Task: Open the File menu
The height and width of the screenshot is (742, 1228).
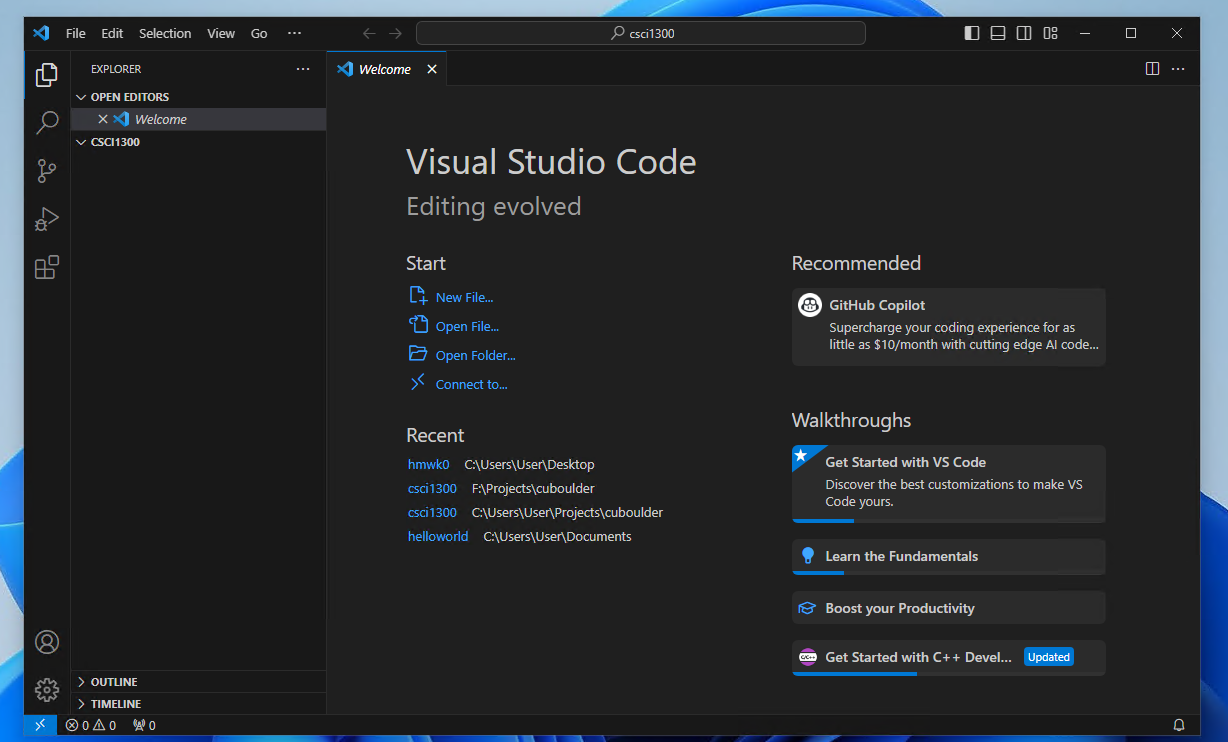Action: (x=76, y=33)
